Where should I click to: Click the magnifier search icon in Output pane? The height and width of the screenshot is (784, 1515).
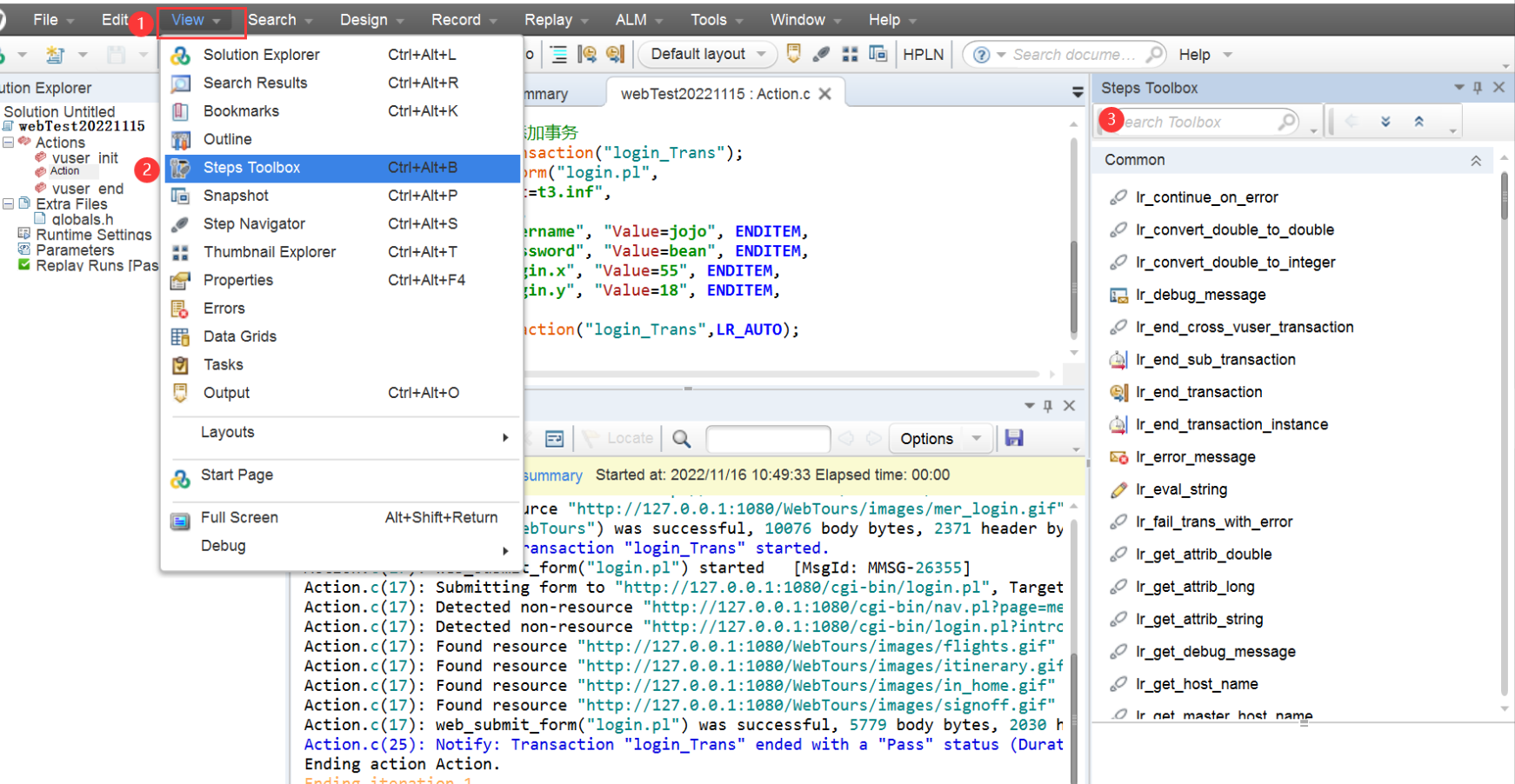pyautogui.click(x=682, y=439)
